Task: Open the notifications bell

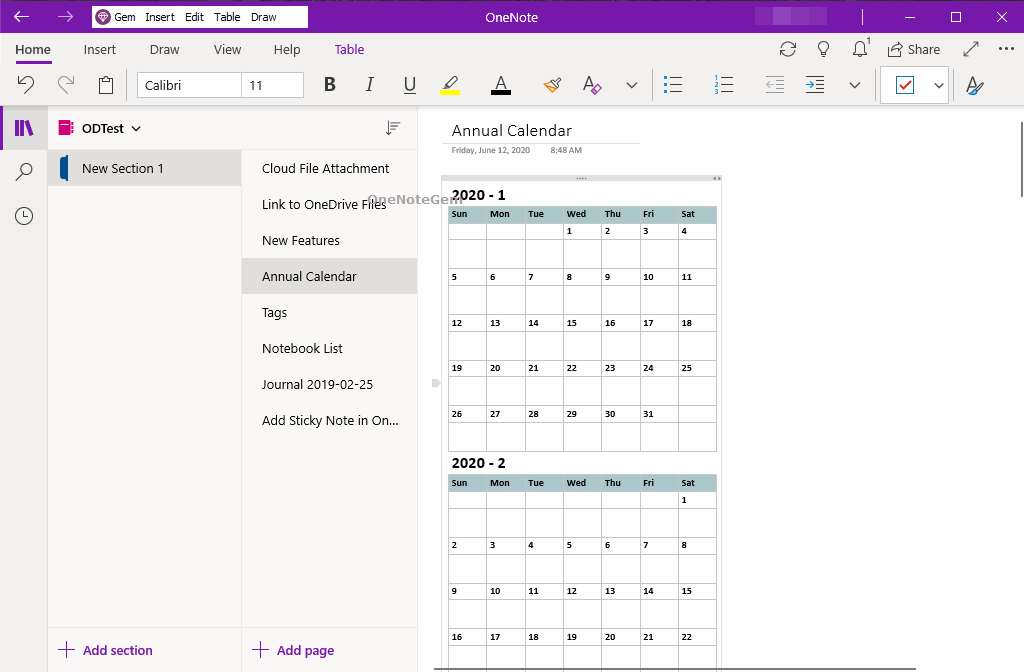Action: click(860, 49)
